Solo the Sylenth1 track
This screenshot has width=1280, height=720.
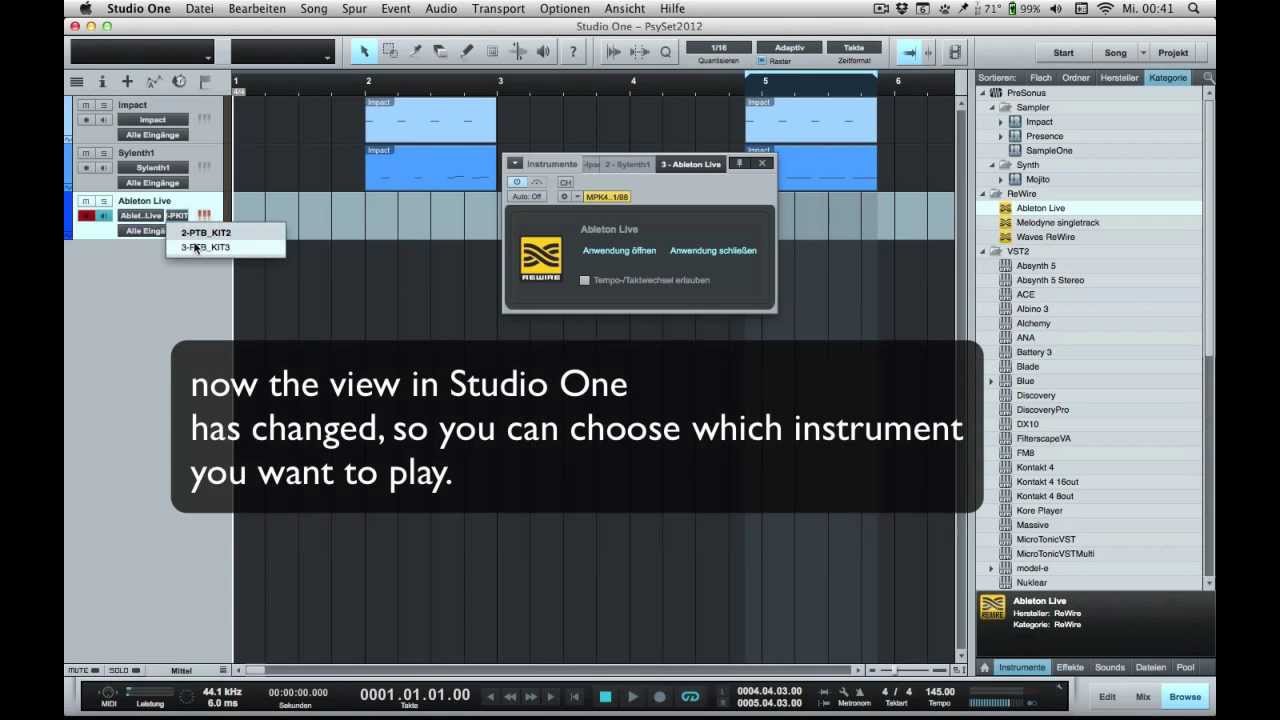click(102, 153)
